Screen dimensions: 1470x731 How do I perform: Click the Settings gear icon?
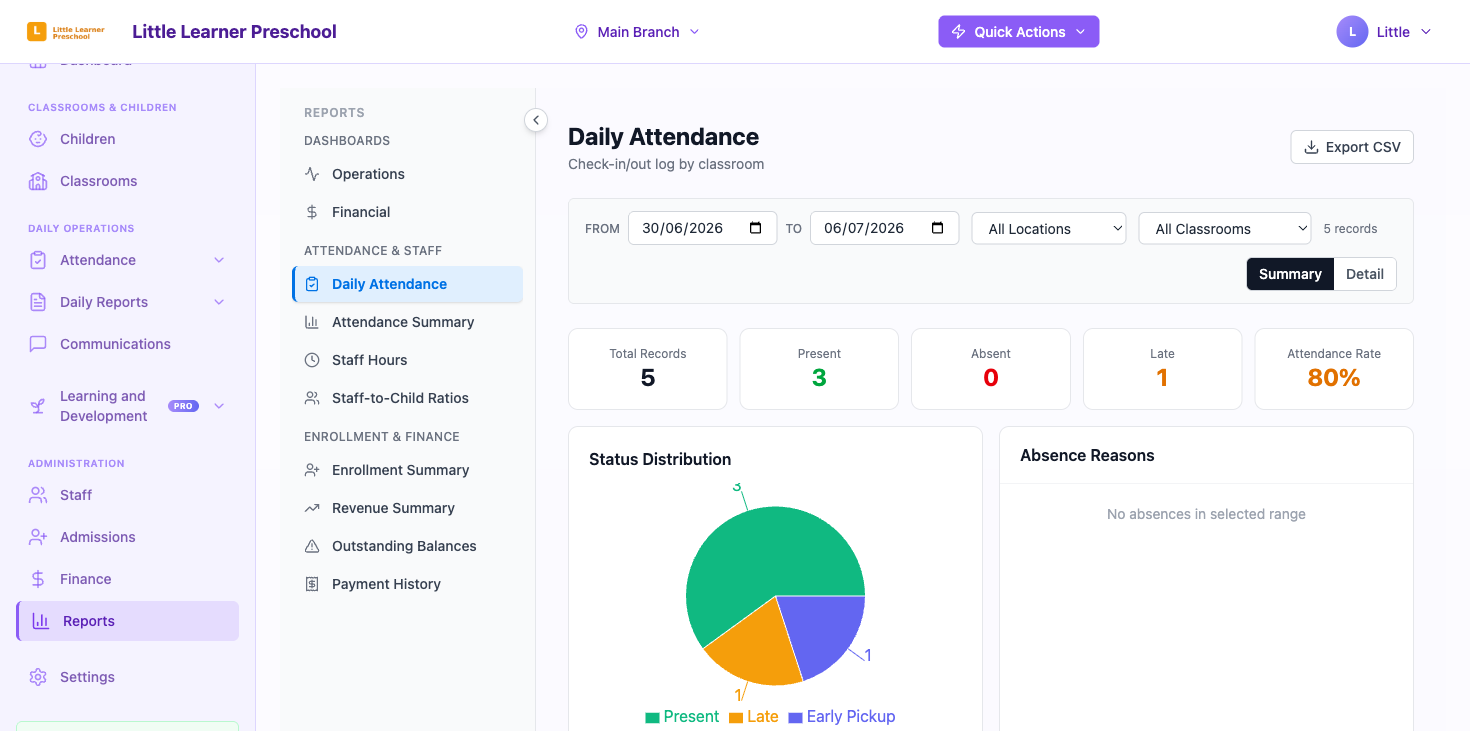(38, 677)
